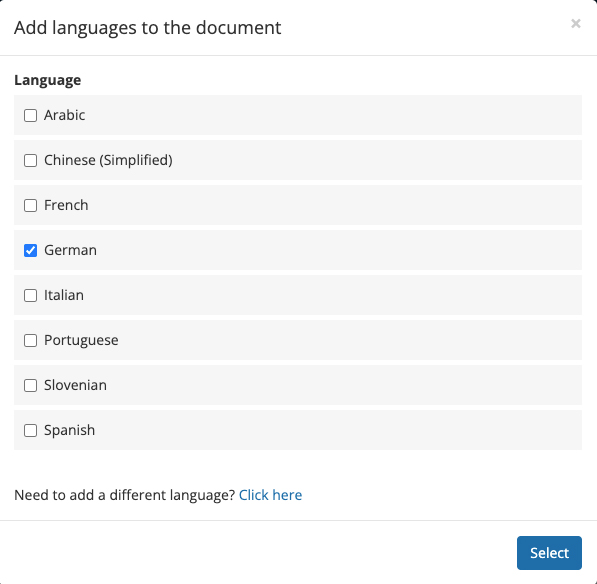
Task: Click the Slovenian label text
Action: [x=75, y=385]
